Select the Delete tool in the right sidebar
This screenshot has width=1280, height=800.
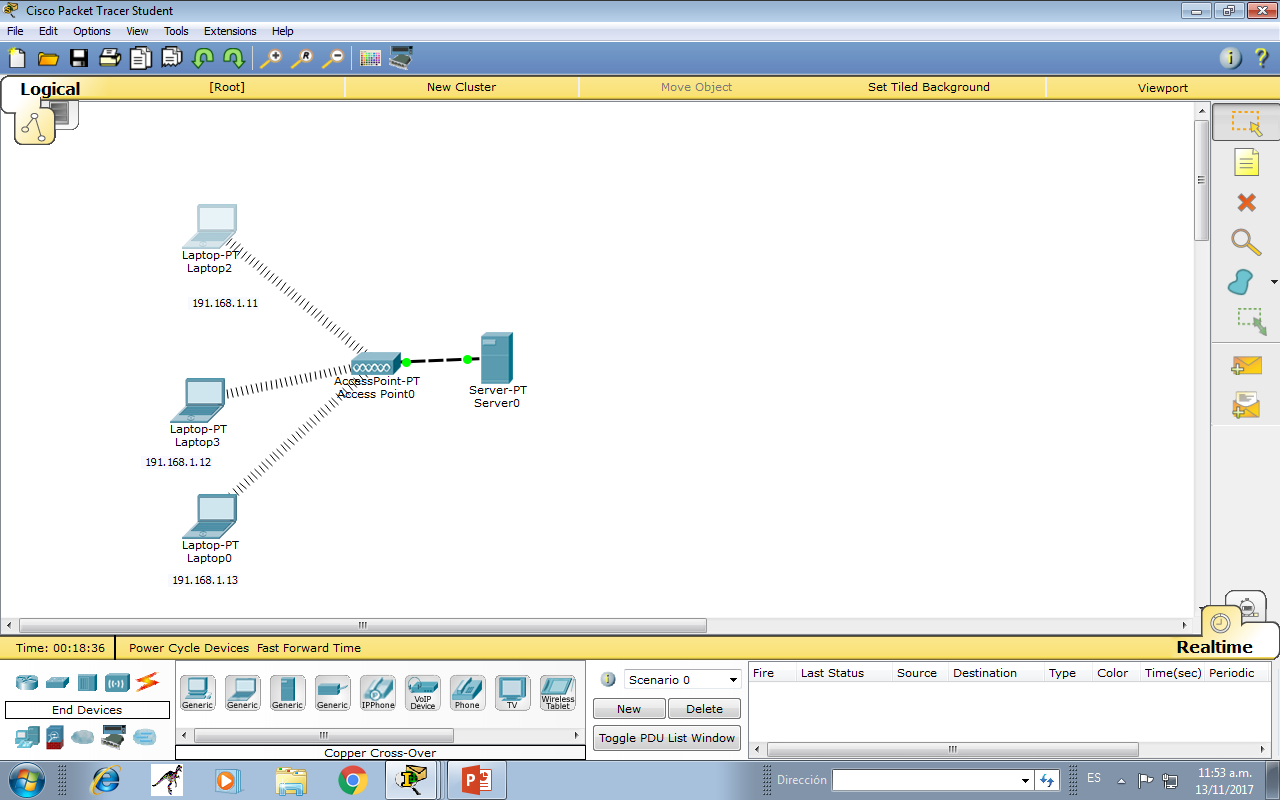pos(1245,202)
